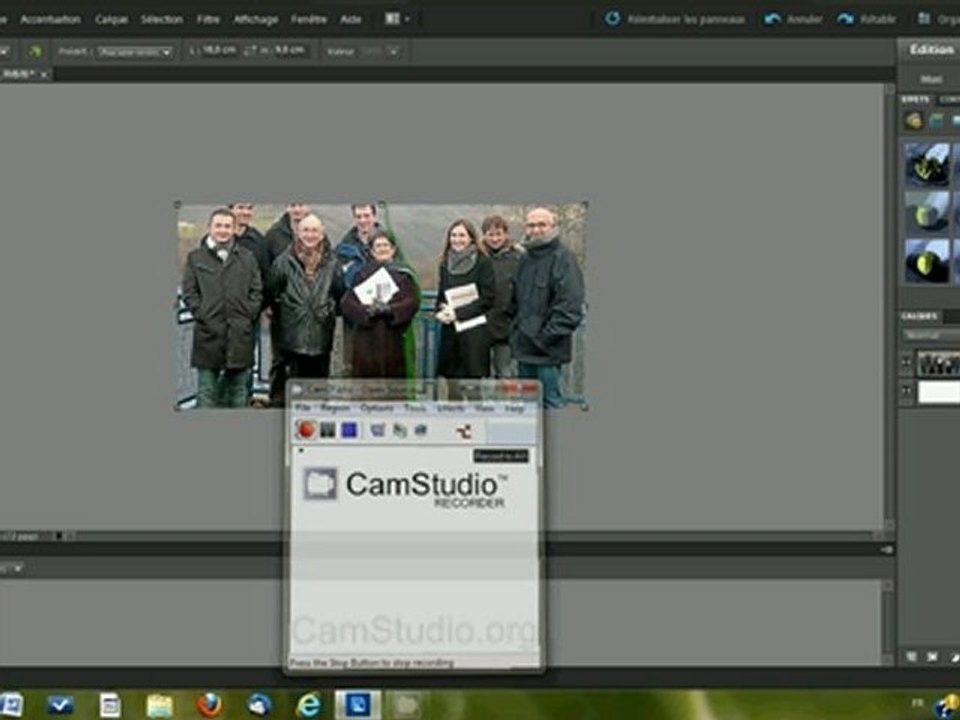Click the new layer icon in Calques
This screenshot has height=720, width=960.
pyautogui.click(x=912, y=656)
